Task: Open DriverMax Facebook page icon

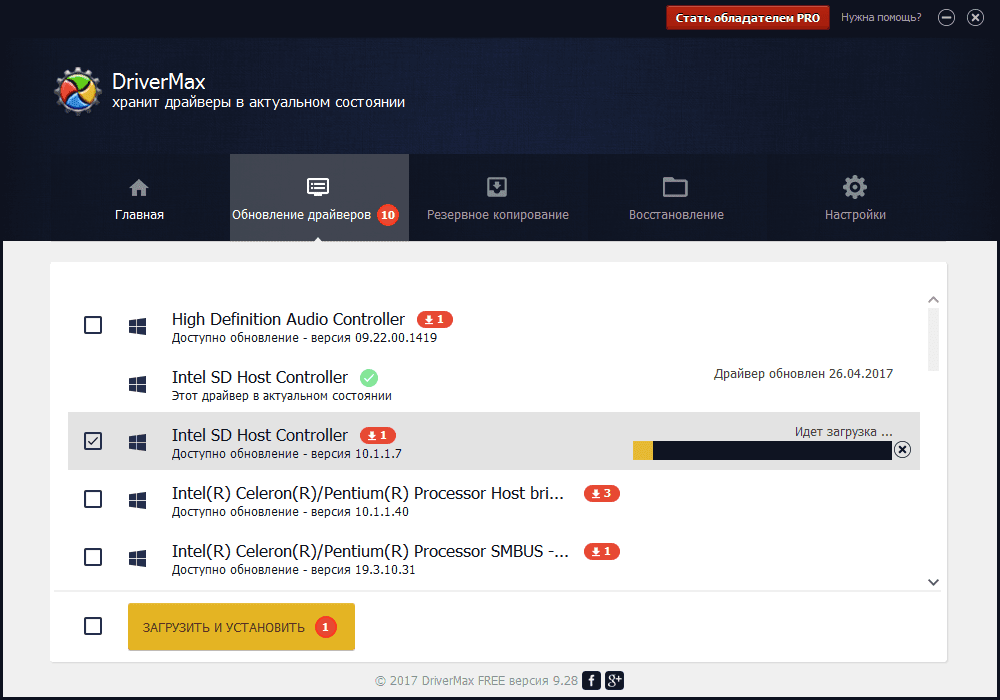Action: [x=591, y=681]
